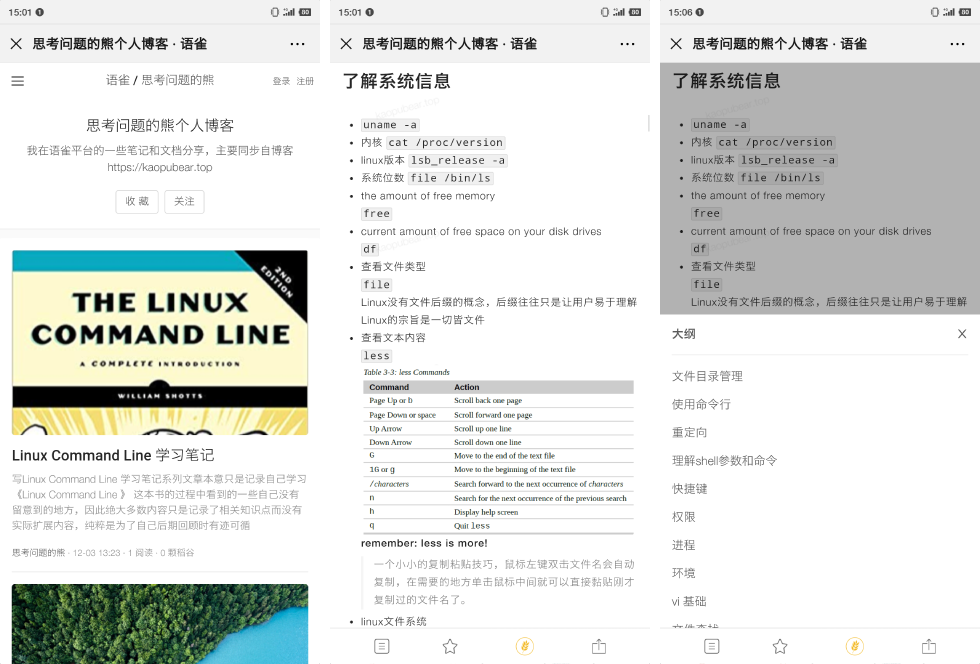Viewport: 980px width, 664px height.
Task: Open the forest and lake cover image
Action: (x=160, y=623)
